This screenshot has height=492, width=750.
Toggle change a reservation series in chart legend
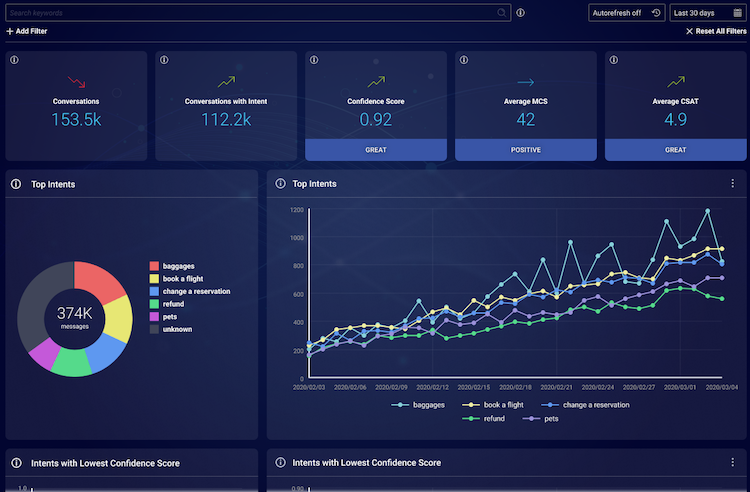tap(585, 405)
